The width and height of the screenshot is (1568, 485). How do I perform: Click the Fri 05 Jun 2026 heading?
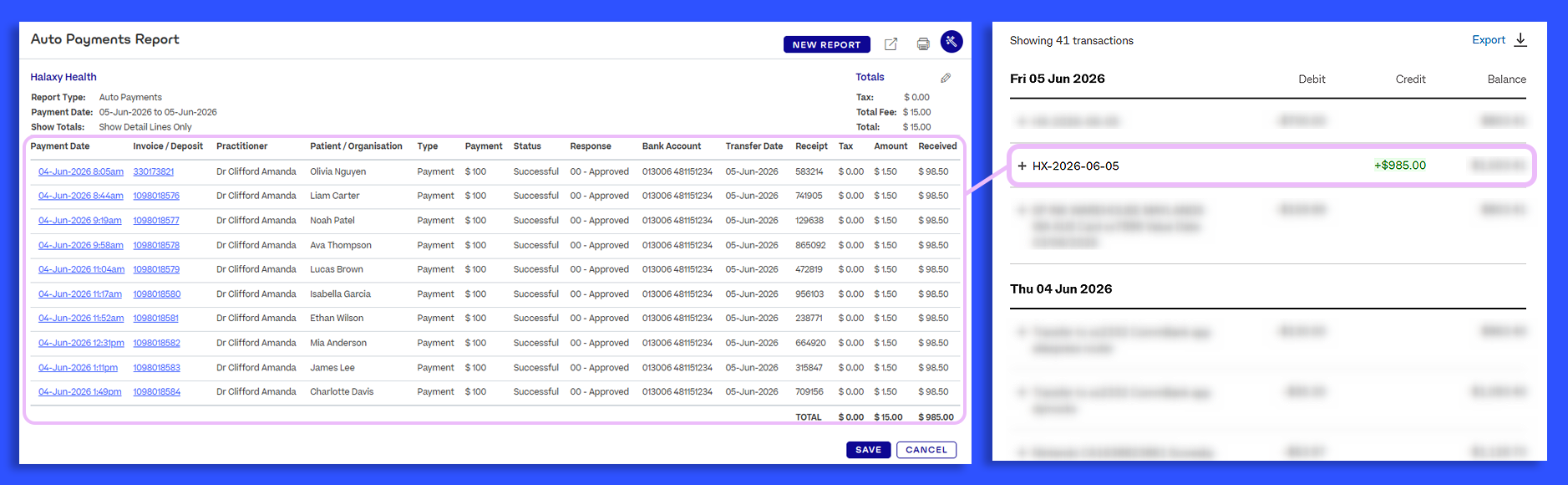[1058, 79]
